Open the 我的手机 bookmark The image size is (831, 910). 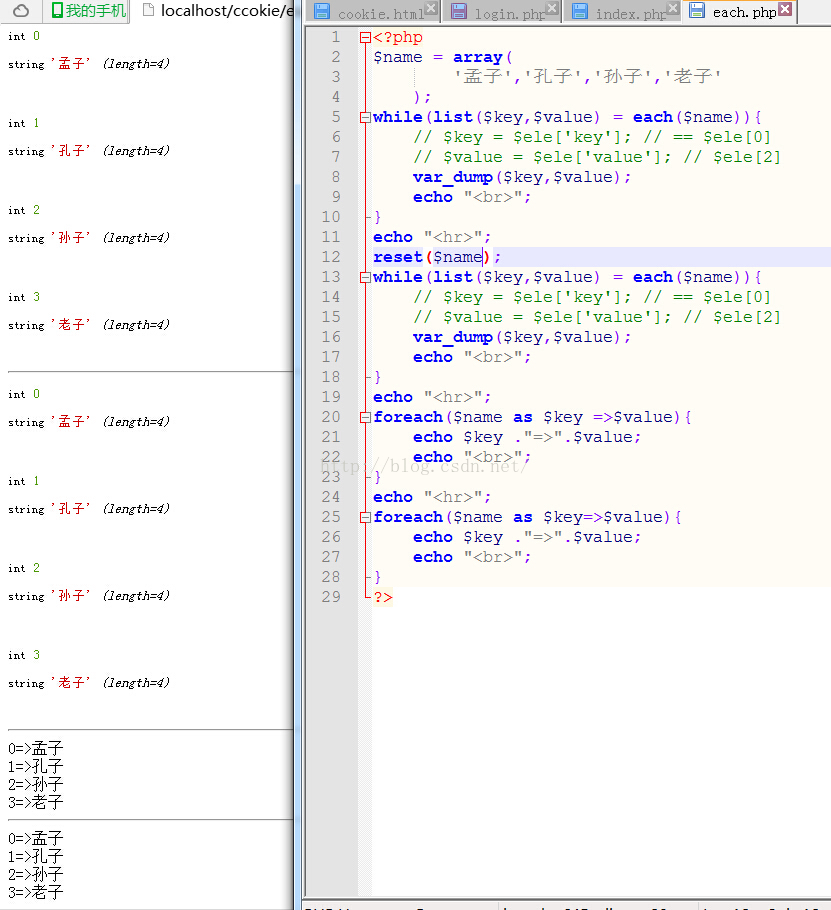[x=96, y=11]
